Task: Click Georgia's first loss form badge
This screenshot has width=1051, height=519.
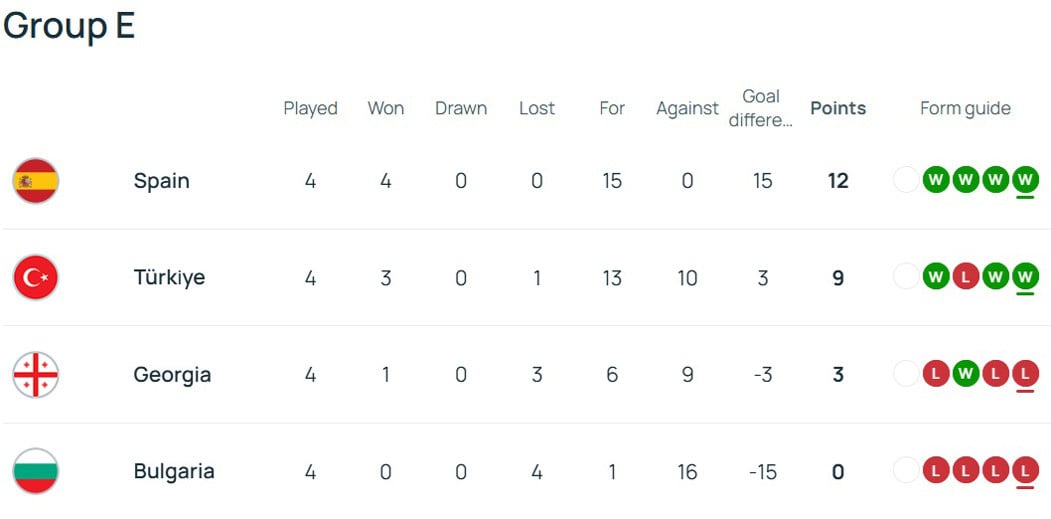Action: [x=935, y=375]
